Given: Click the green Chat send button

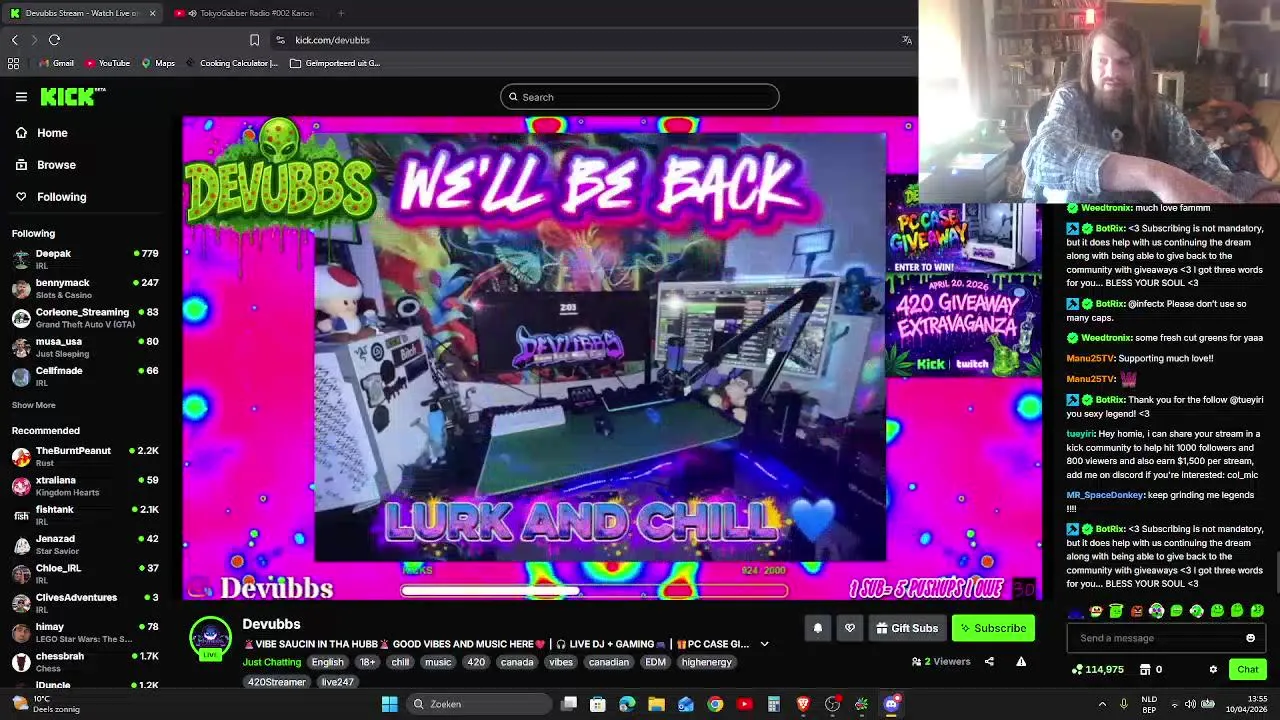Looking at the screenshot, I should click(1247, 669).
